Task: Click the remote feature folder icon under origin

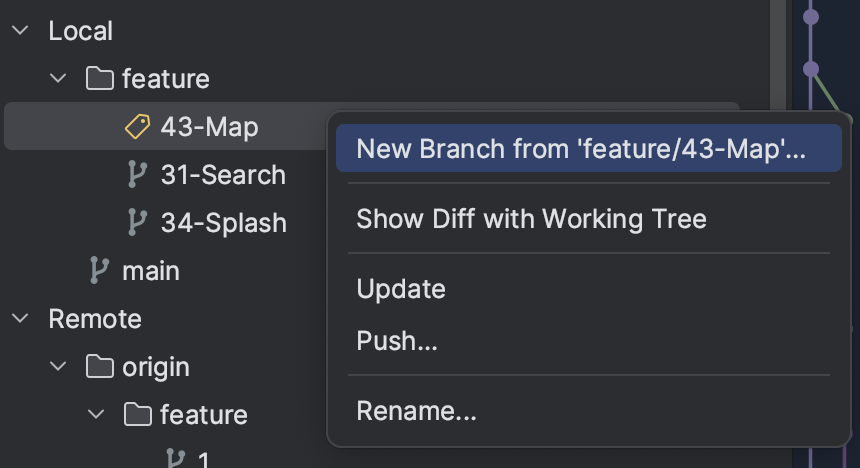Action: point(138,414)
